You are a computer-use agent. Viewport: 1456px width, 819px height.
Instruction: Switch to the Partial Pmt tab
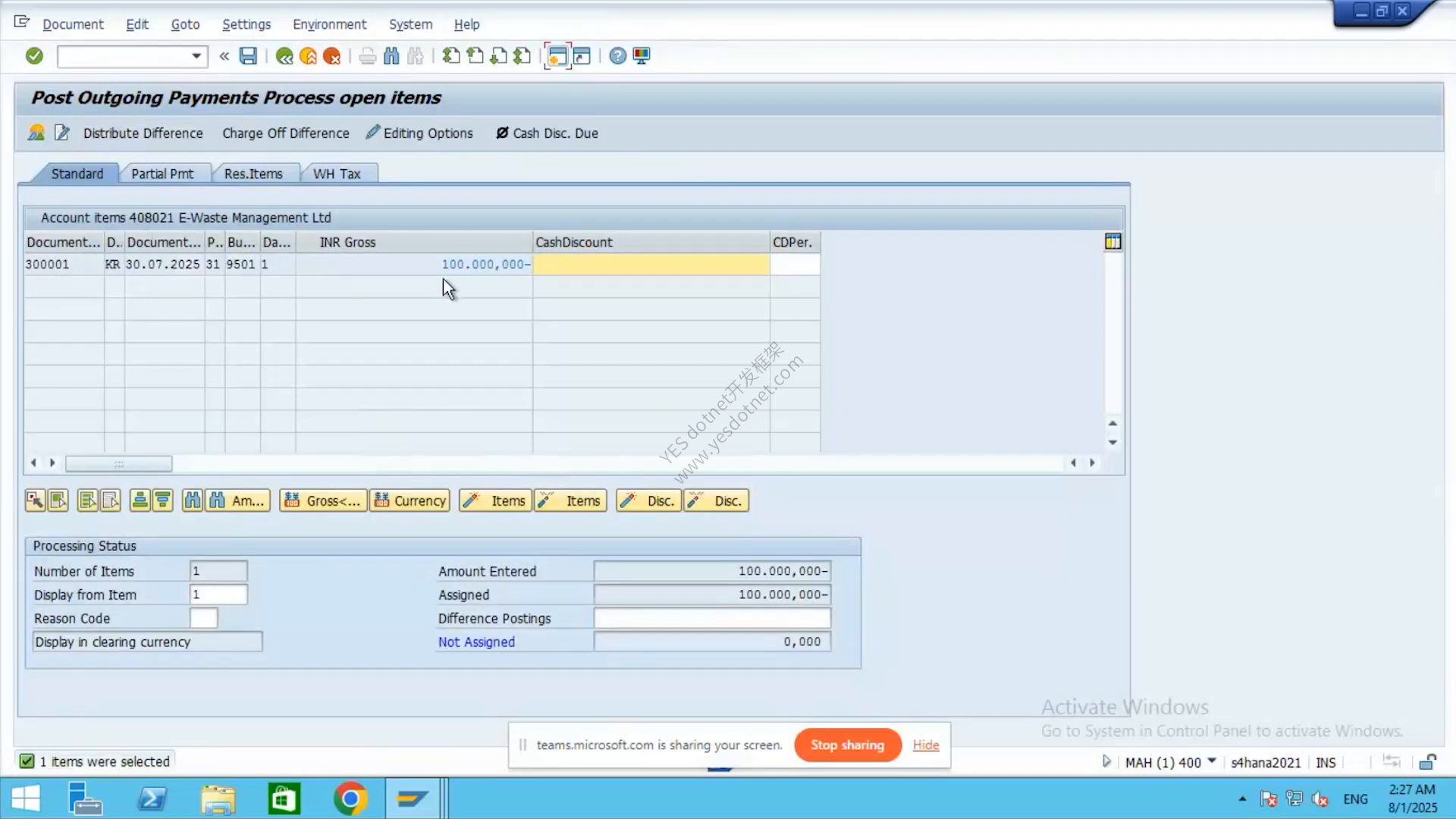tap(162, 174)
